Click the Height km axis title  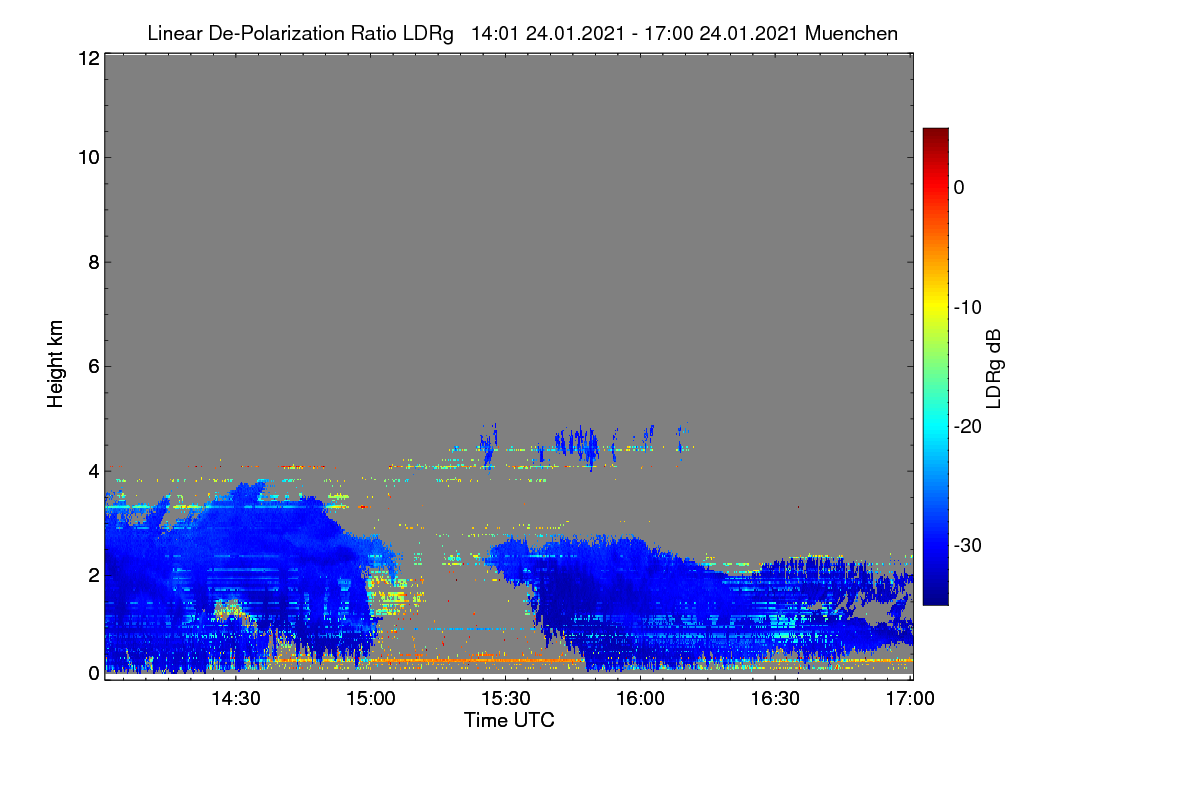[x=56, y=364]
